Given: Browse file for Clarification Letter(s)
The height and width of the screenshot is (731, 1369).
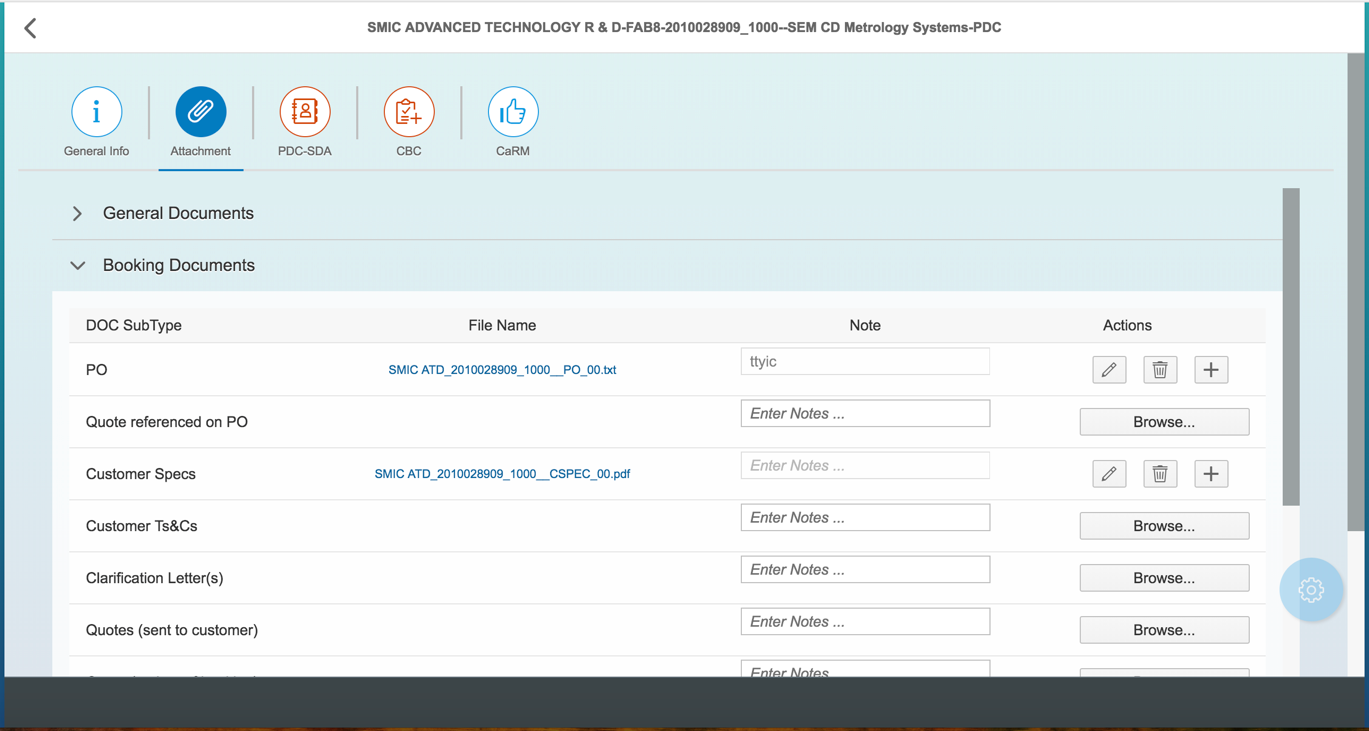Looking at the screenshot, I should tap(1164, 578).
